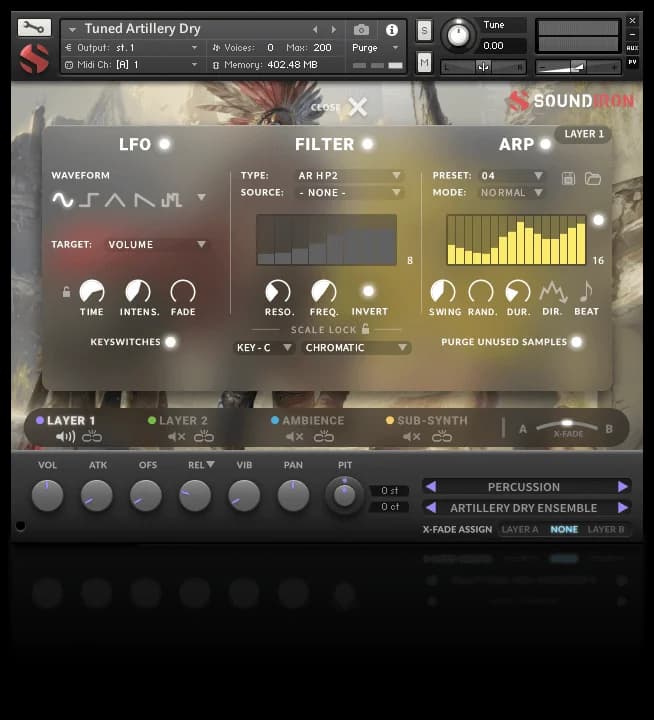Set X-Fade assign to NONE

pos(564,529)
